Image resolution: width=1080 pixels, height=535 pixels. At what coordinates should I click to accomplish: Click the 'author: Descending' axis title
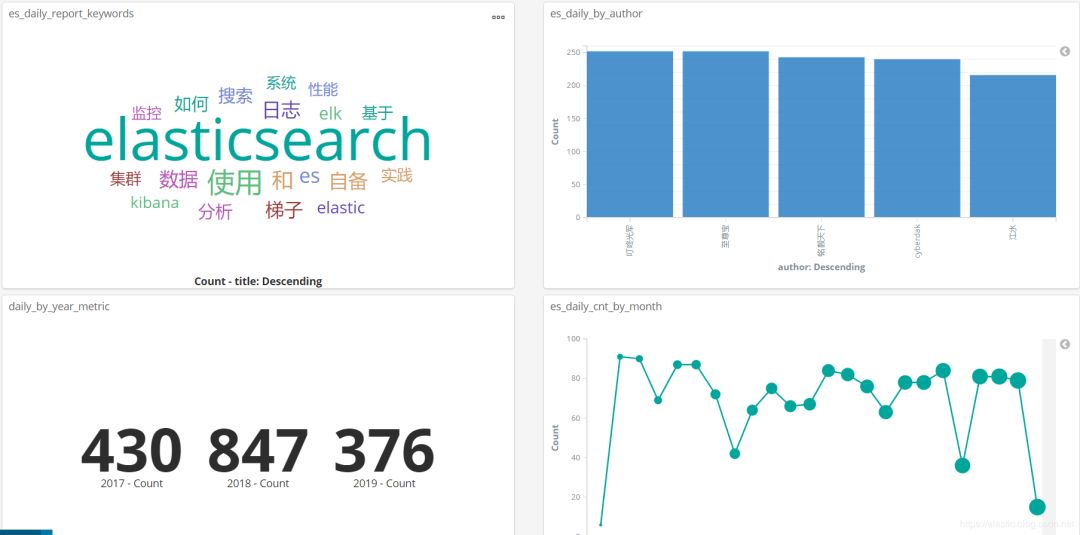click(821, 266)
